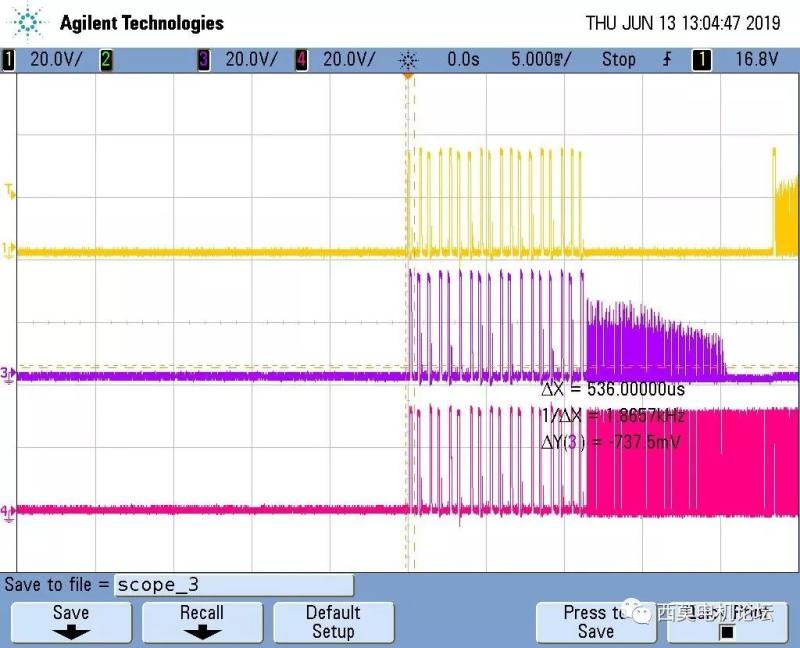Click the channel 4 ground marker at left
Screen dimensions: 800x648
[x=9, y=511]
